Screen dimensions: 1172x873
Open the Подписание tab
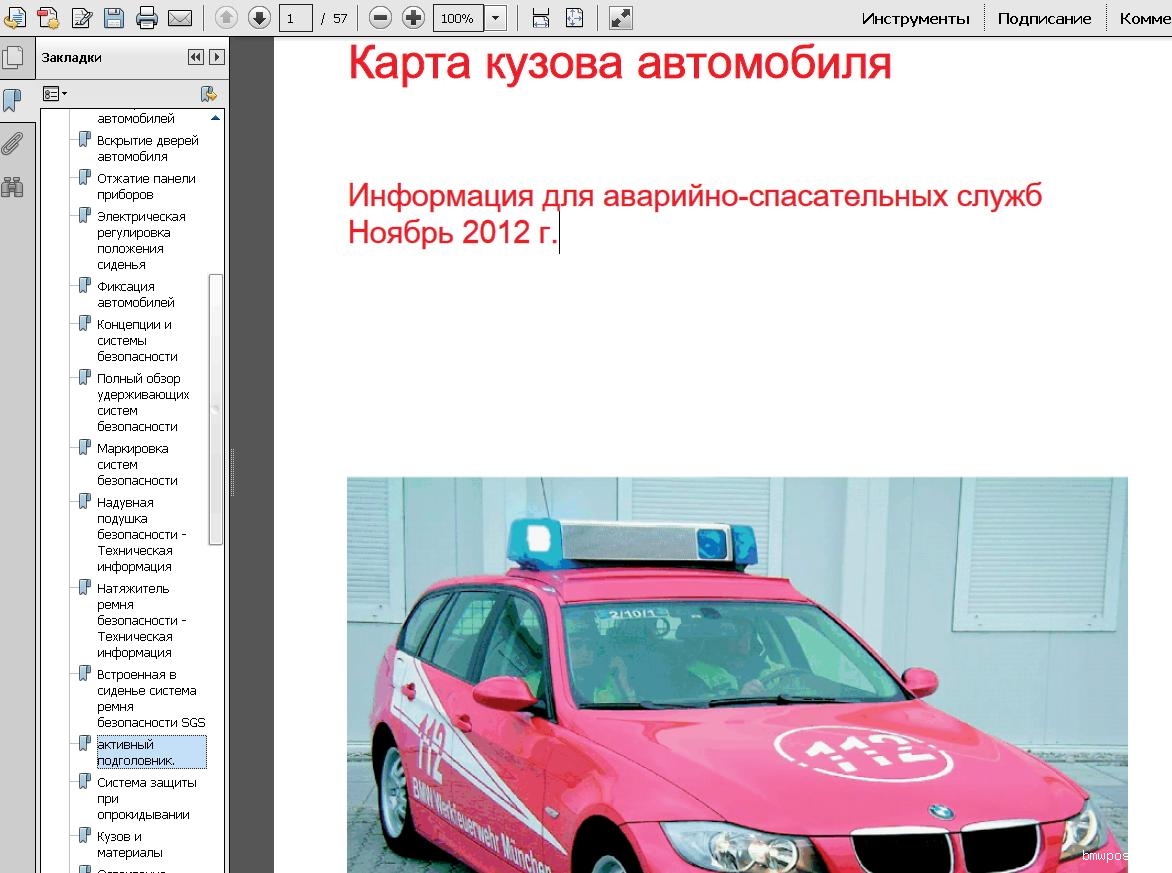(1044, 18)
